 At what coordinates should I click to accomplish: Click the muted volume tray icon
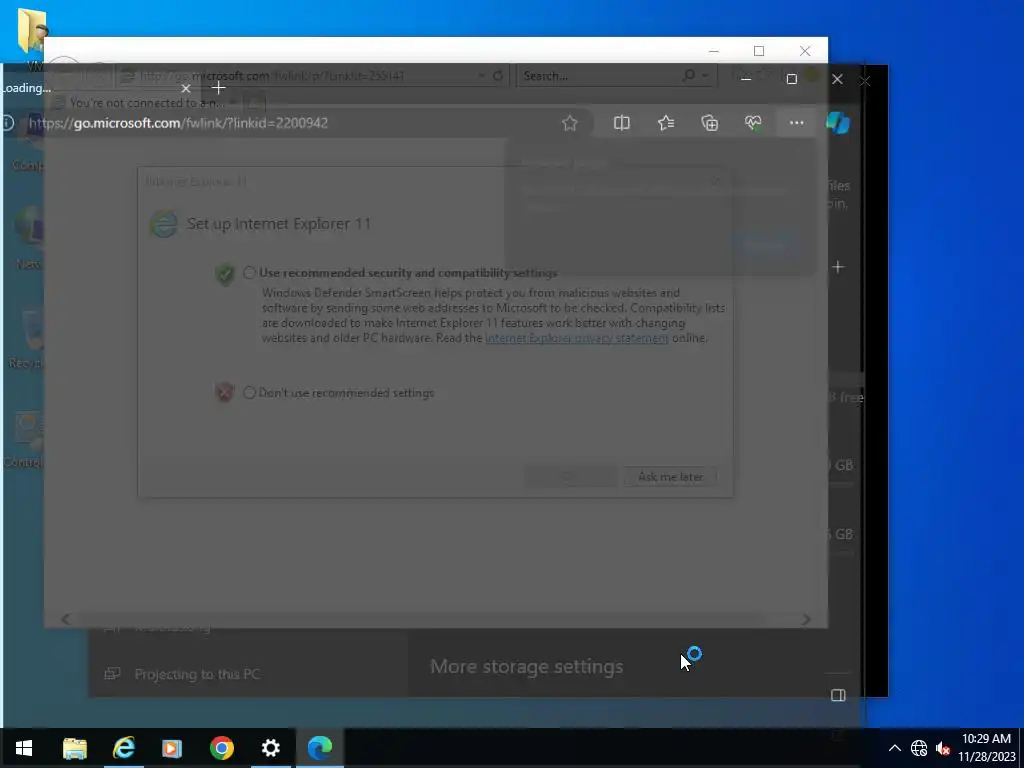coord(942,748)
